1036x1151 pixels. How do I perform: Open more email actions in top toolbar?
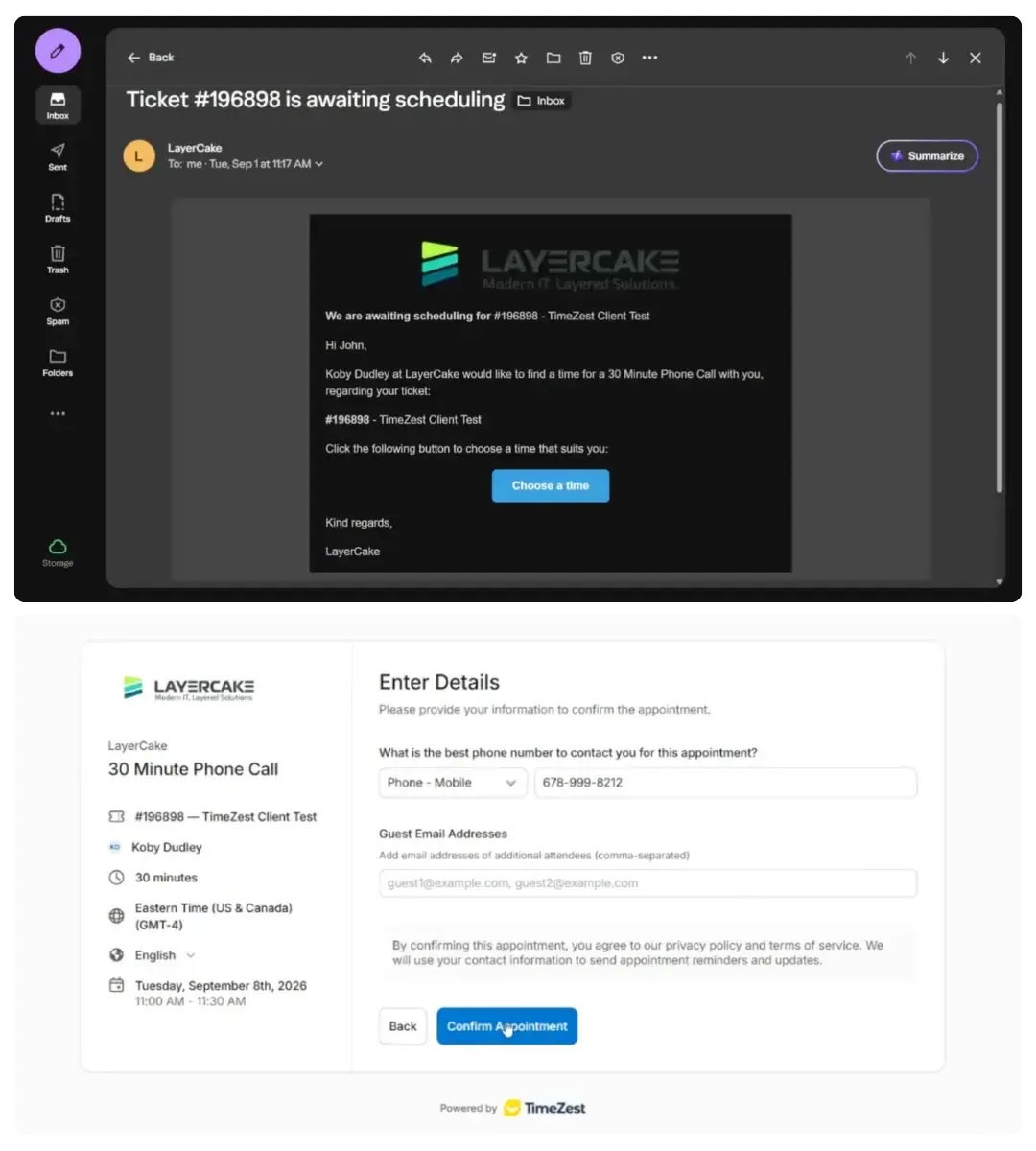[649, 58]
